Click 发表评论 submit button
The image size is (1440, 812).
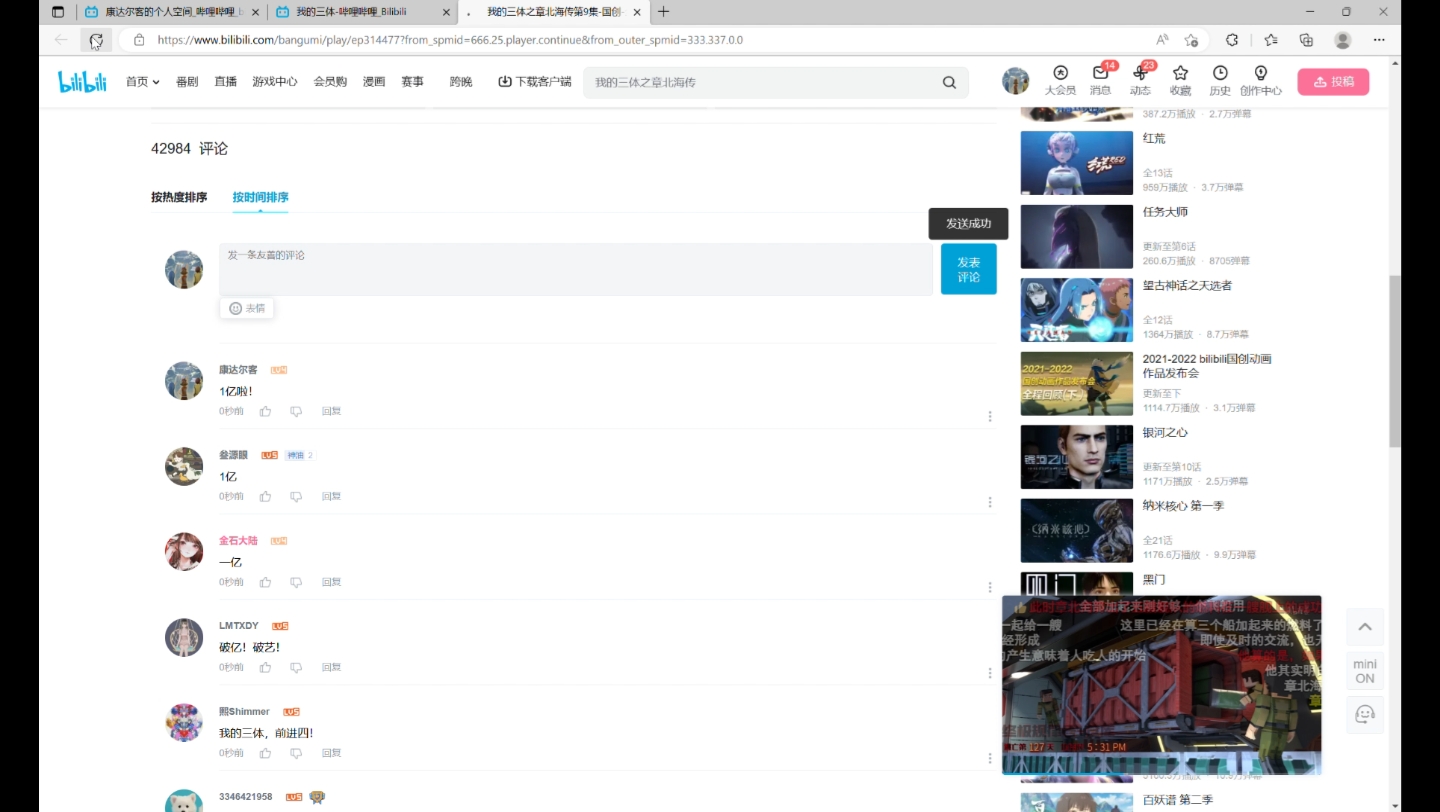pos(969,269)
